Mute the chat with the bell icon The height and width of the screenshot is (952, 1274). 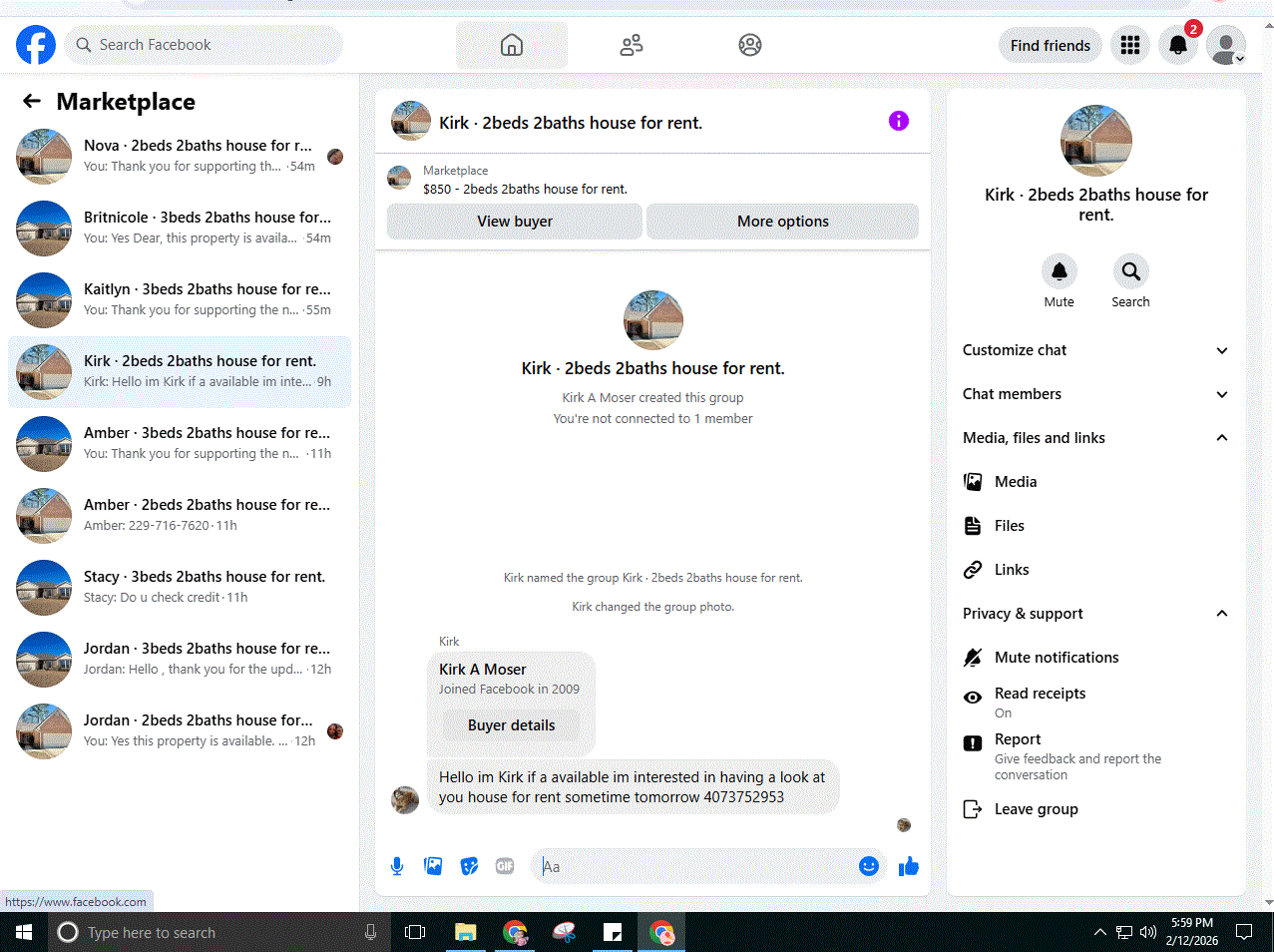tap(1060, 271)
